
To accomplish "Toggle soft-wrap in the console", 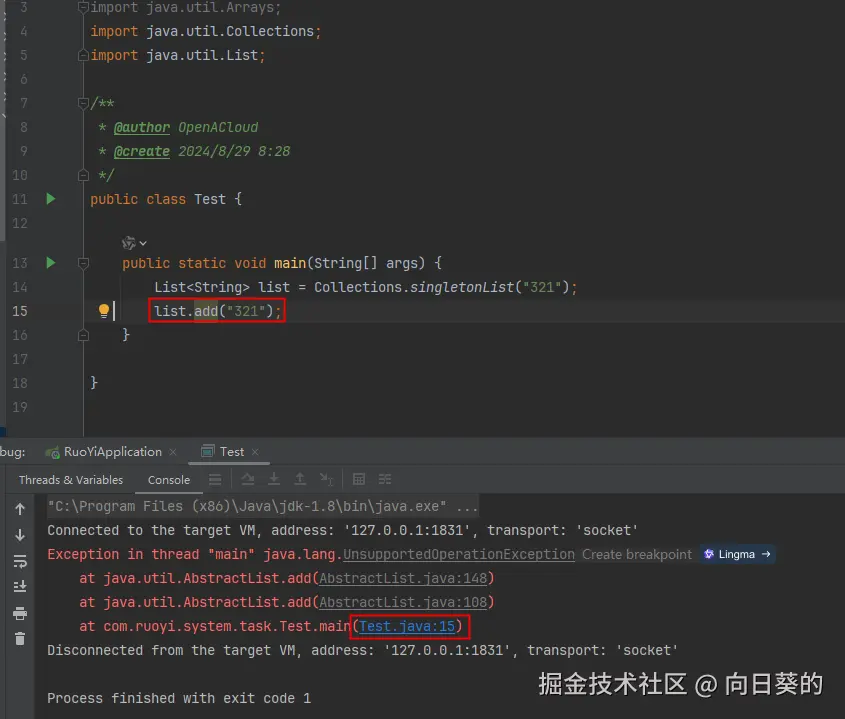I will pos(19,562).
